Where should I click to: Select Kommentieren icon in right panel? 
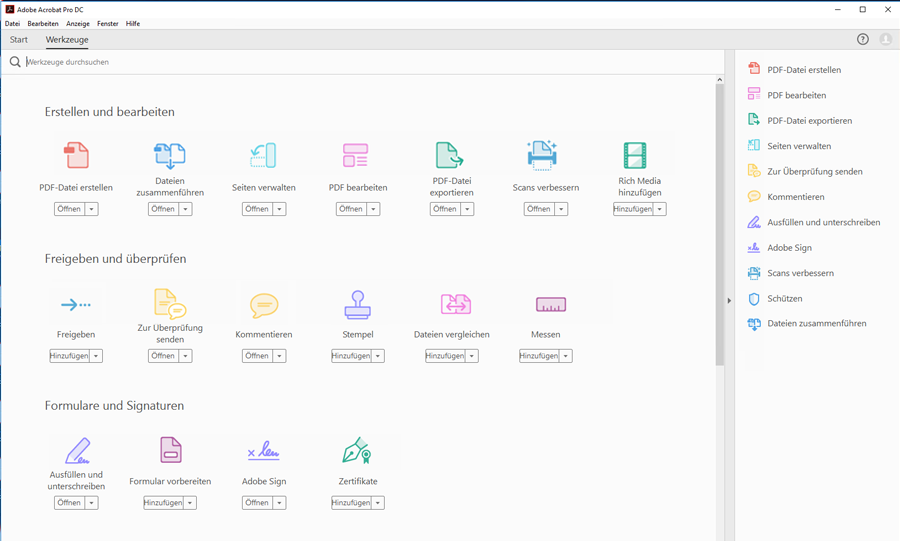tap(754, 196)
